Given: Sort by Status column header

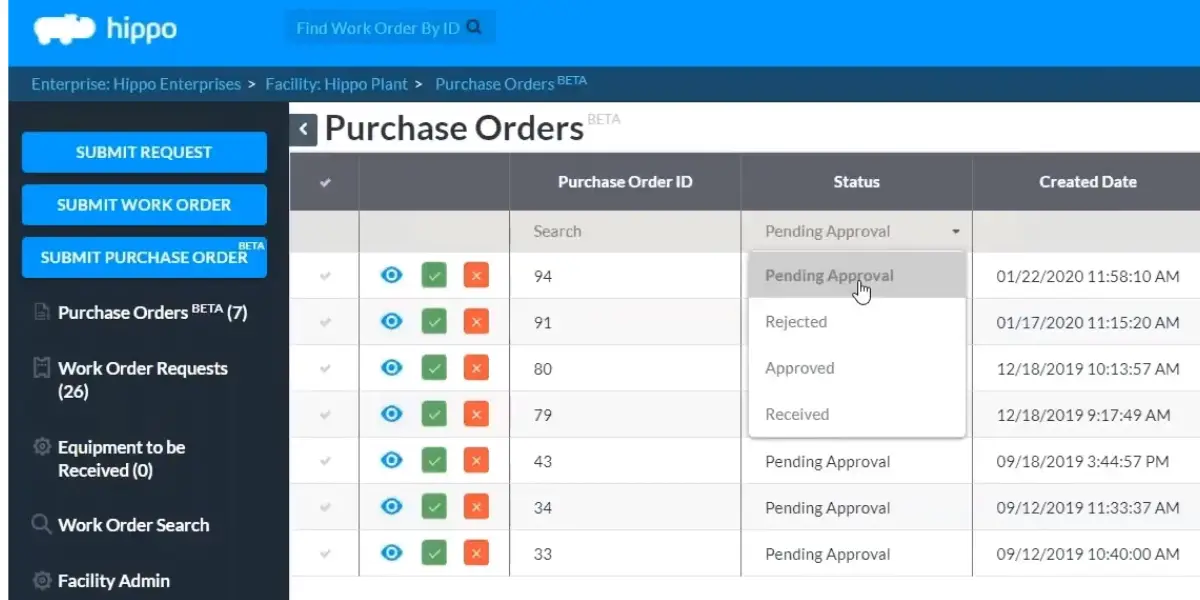Looking at the screenshot, I should (x=857, y=182).
